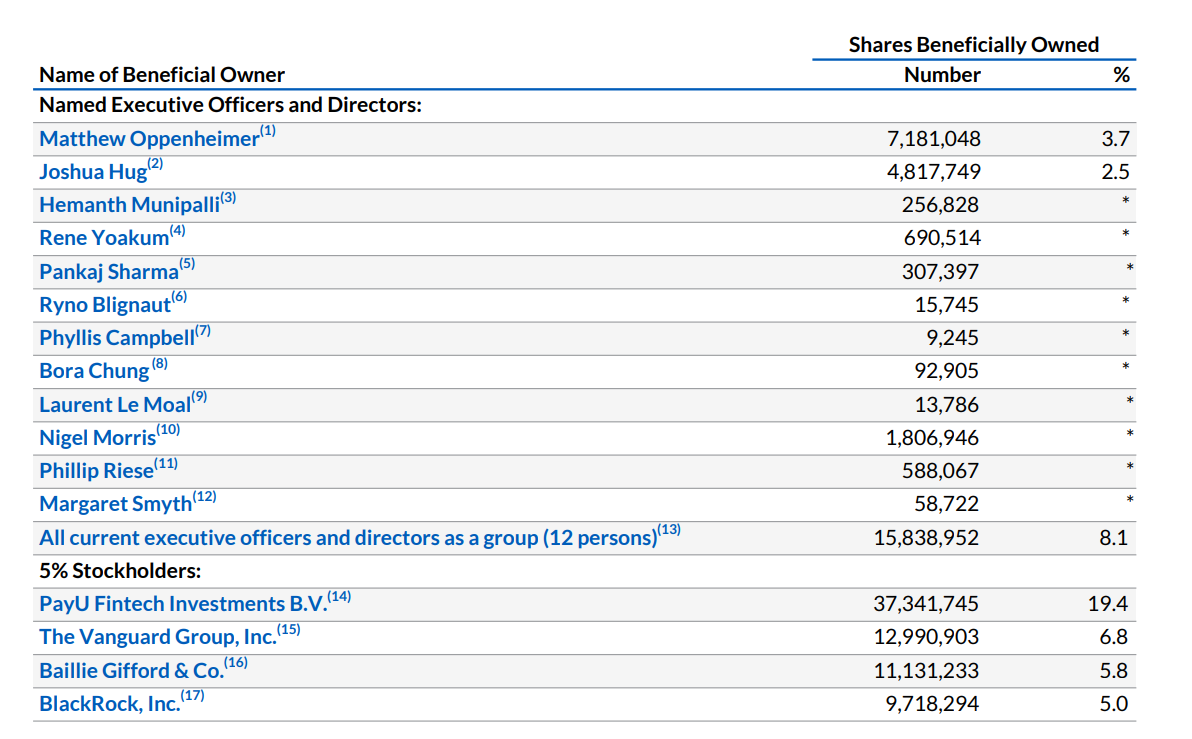The width and height of the screenshot is (1192, 739).
Task: Click the 6.8 percentage value
Action: pos(1114,636)
